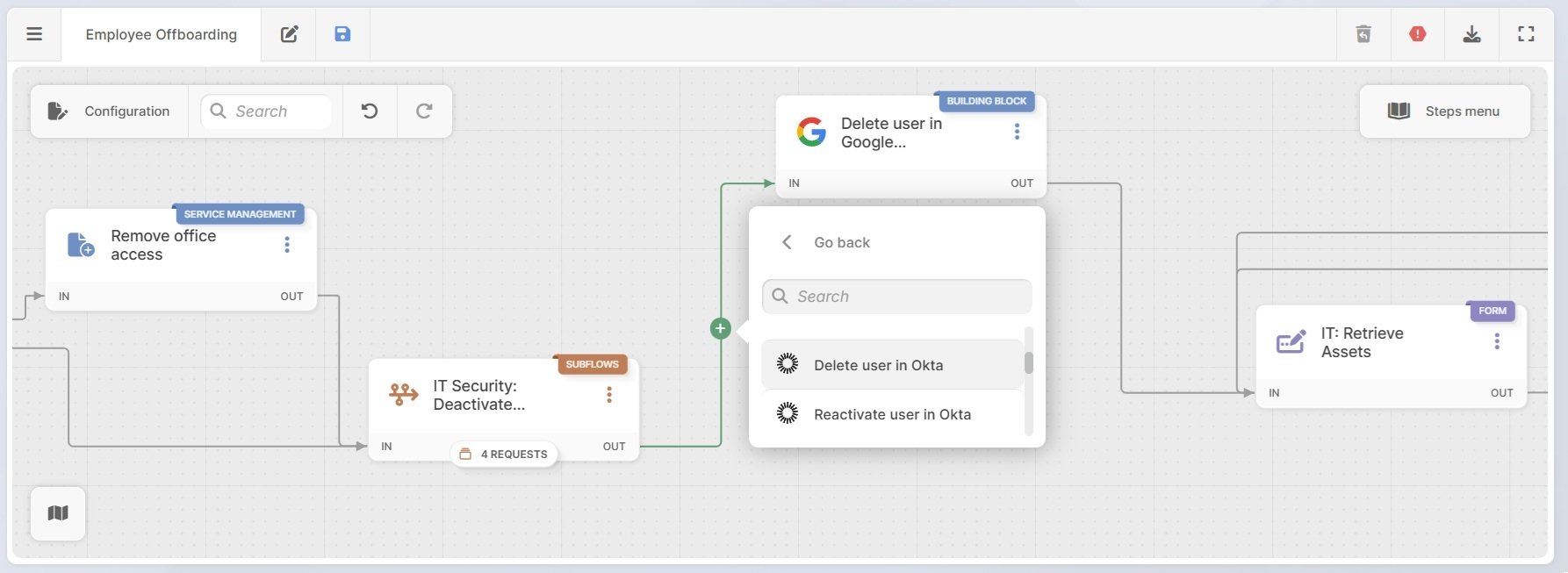Click the IN port of Remove office access

64,297
